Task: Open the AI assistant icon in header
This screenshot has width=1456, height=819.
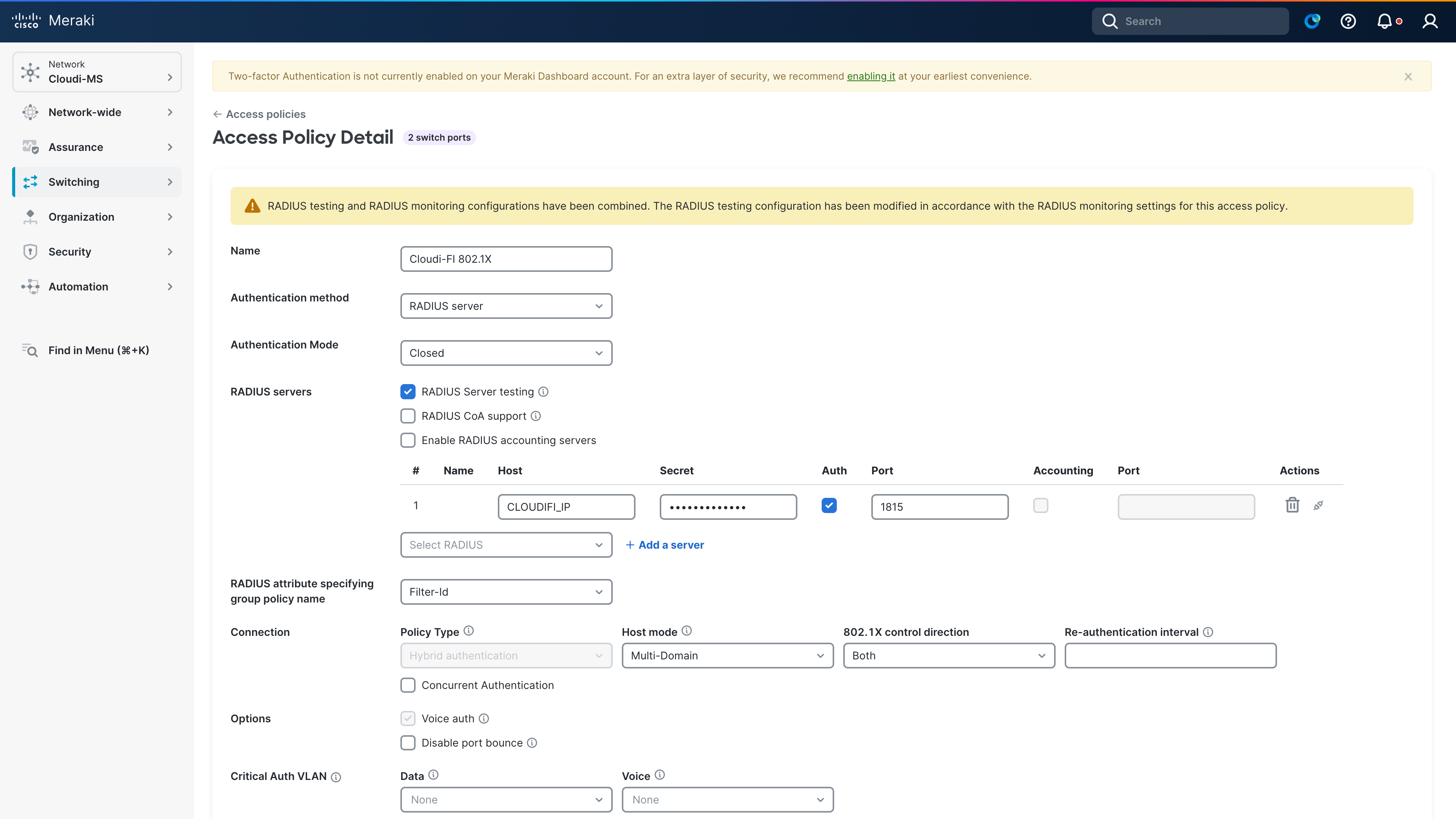Action: (x=1312, y=21)
